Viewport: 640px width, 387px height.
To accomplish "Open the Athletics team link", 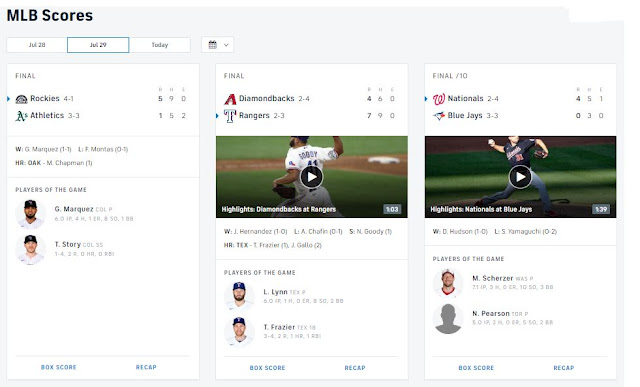I will point(47,116).
